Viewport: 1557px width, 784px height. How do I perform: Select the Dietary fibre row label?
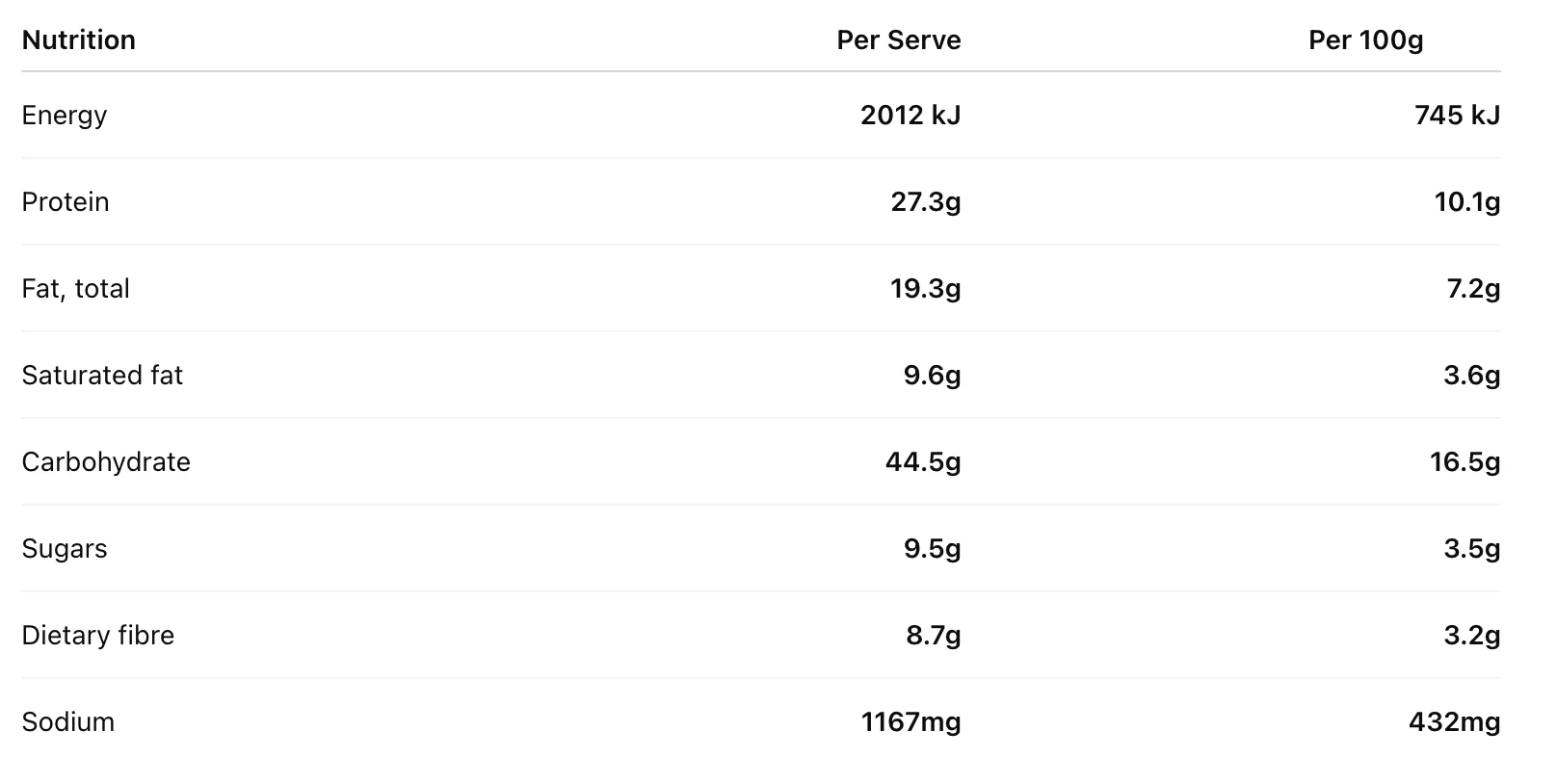click(98, 636)
